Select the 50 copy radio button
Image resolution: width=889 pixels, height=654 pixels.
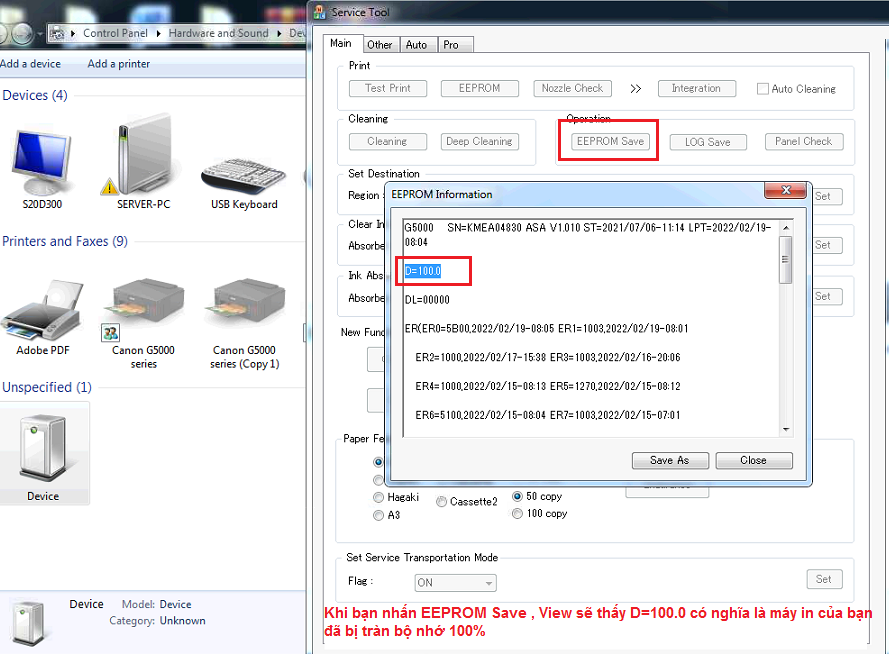(x=517, y=496)
